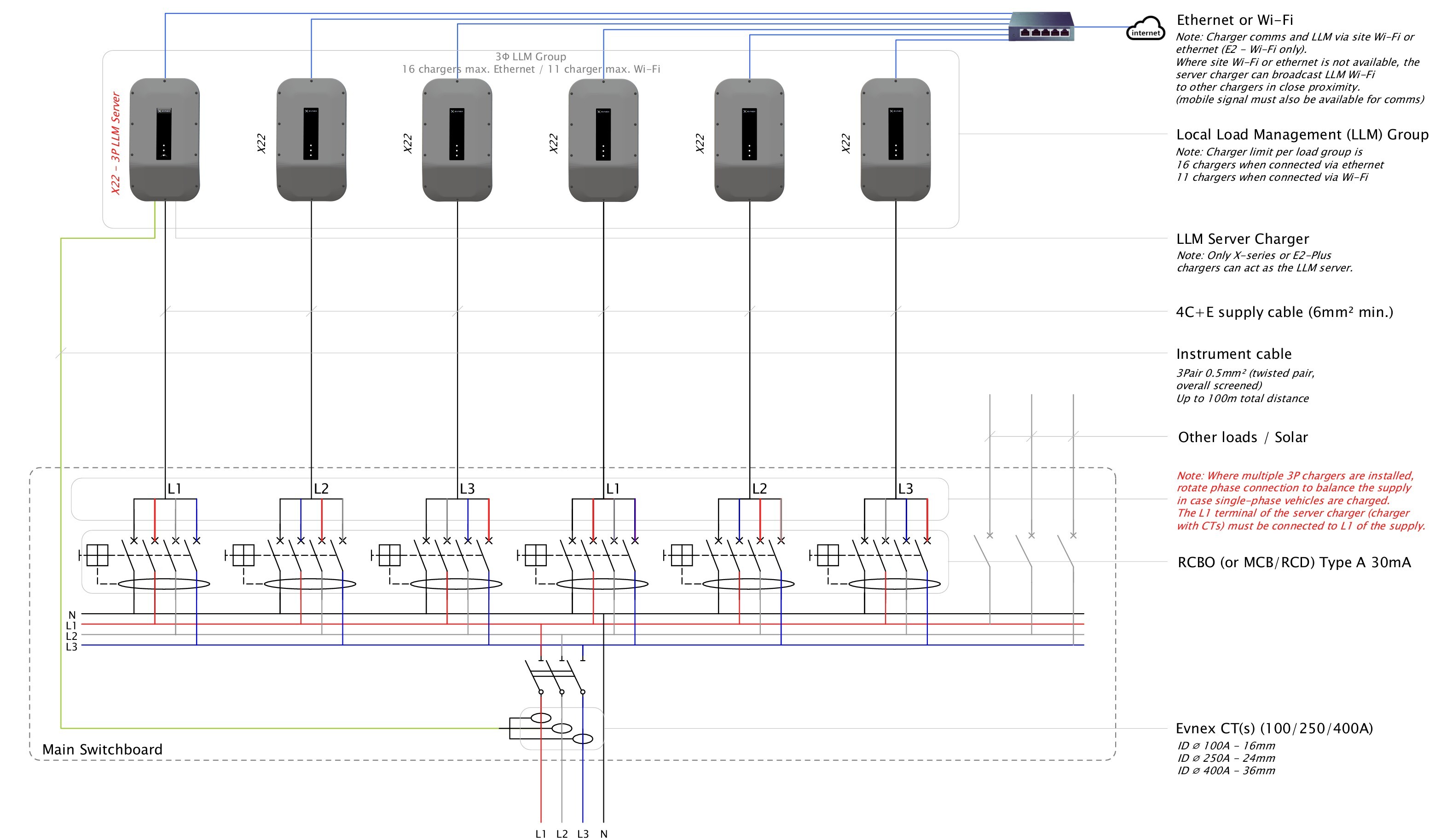Click 'chargers can act as the LLM server.' note
The height and width of the screenshot is (840, 1441).
(1264, 267)
